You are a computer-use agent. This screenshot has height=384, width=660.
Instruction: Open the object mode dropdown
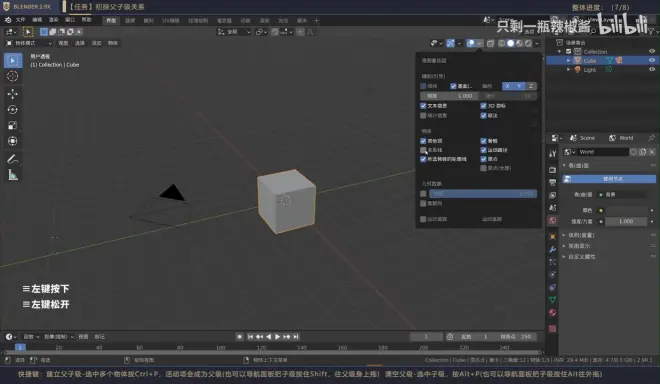pos(29,43)
